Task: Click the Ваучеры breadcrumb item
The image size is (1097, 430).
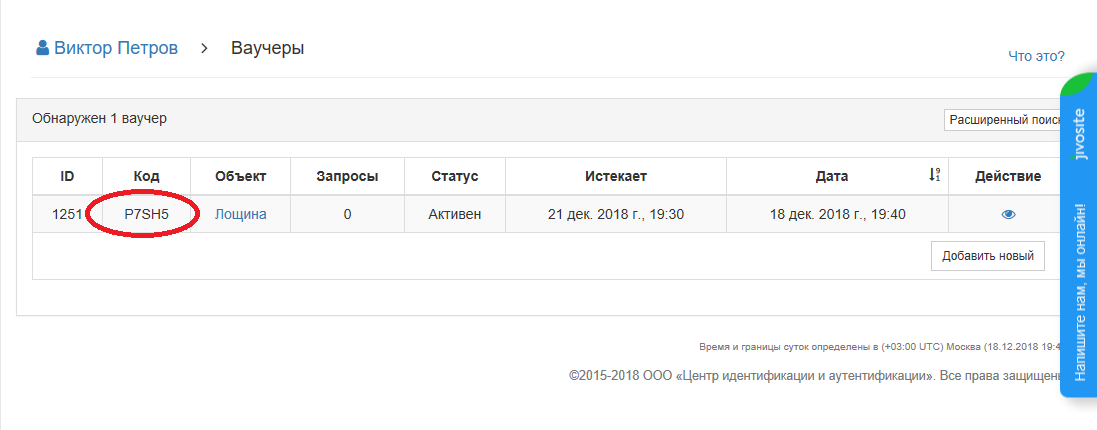Action: (x=267, y=48)
